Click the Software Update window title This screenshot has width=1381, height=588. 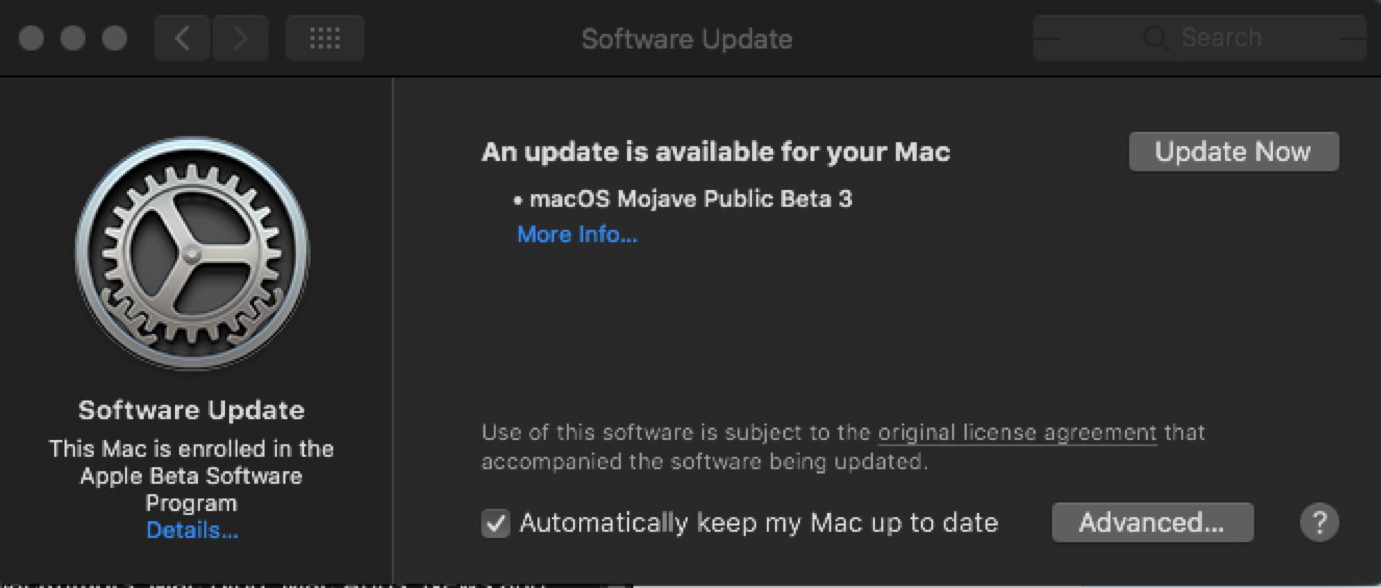click(x=687, y=39)
